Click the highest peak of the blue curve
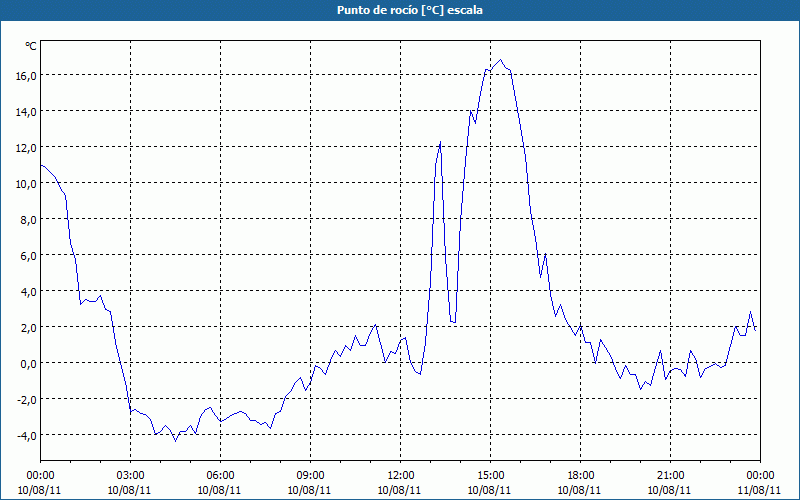800x500 pixels. [x=501, y=60]
